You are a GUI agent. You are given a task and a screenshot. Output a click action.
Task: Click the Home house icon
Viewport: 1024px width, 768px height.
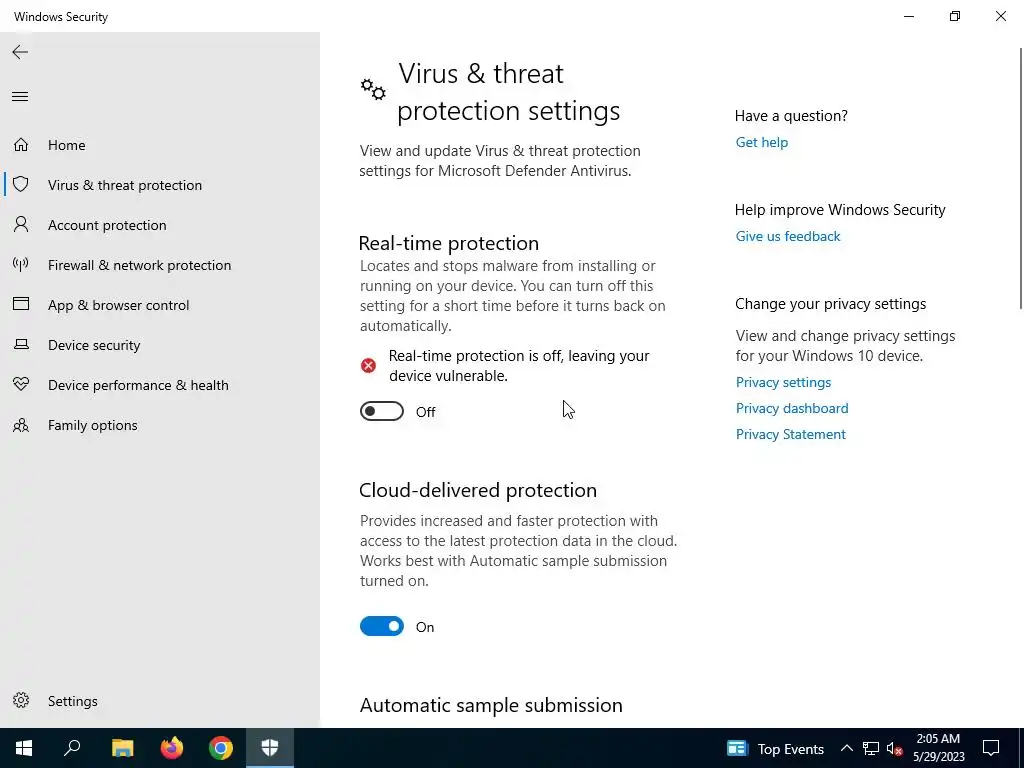pos(21,144)
